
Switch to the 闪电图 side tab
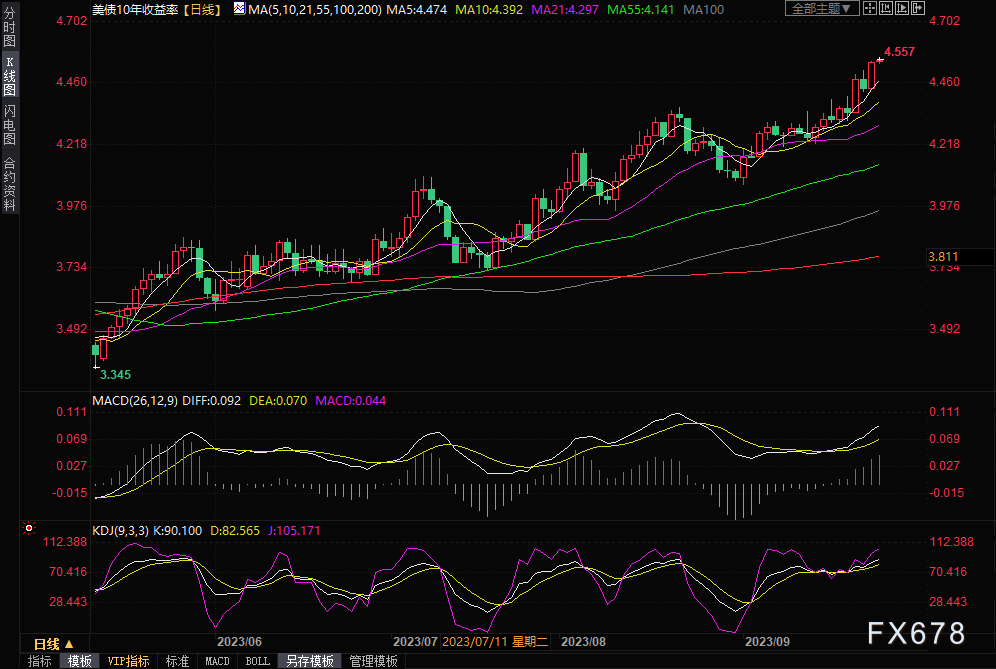tap(9, 124)
